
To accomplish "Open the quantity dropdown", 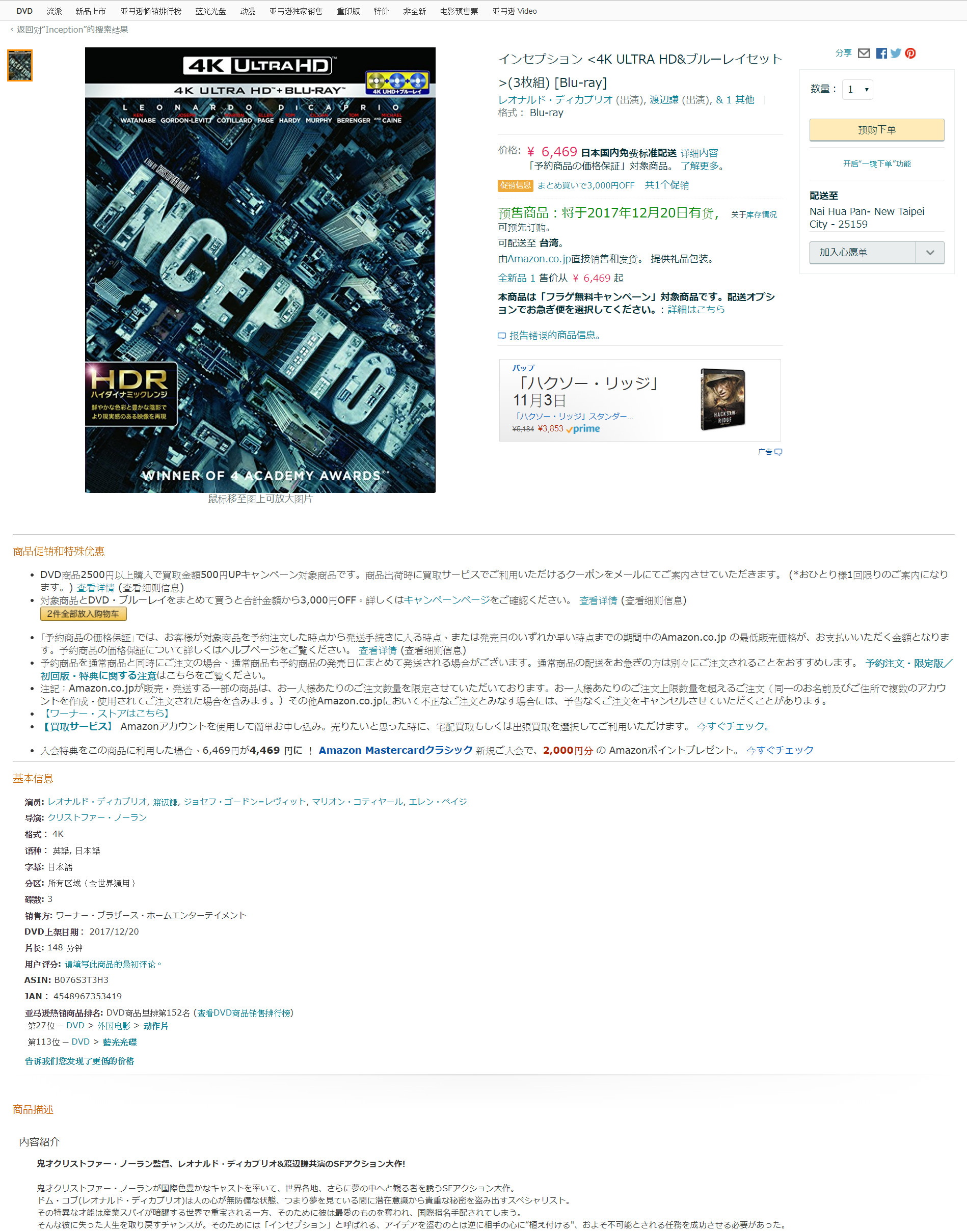I will coord(857,90).
